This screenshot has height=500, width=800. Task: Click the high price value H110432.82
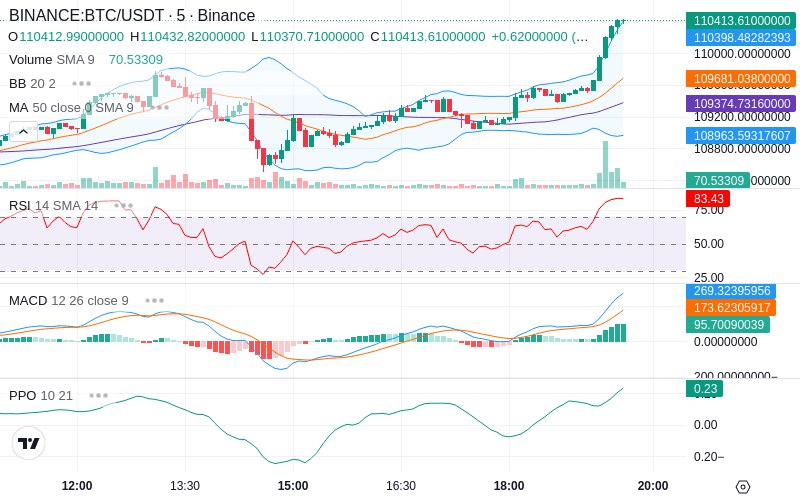point(188,37)
